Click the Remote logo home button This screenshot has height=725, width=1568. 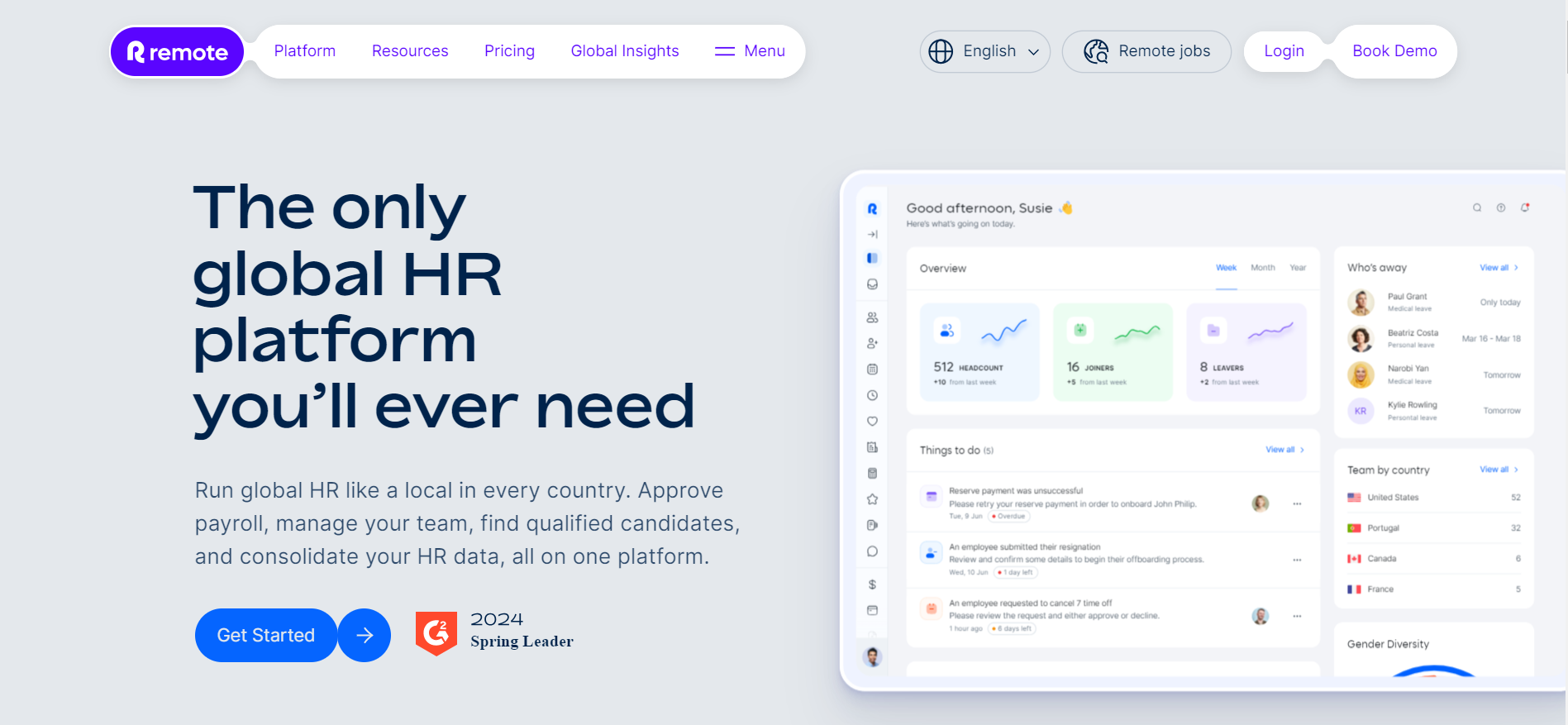click(177, 52)
